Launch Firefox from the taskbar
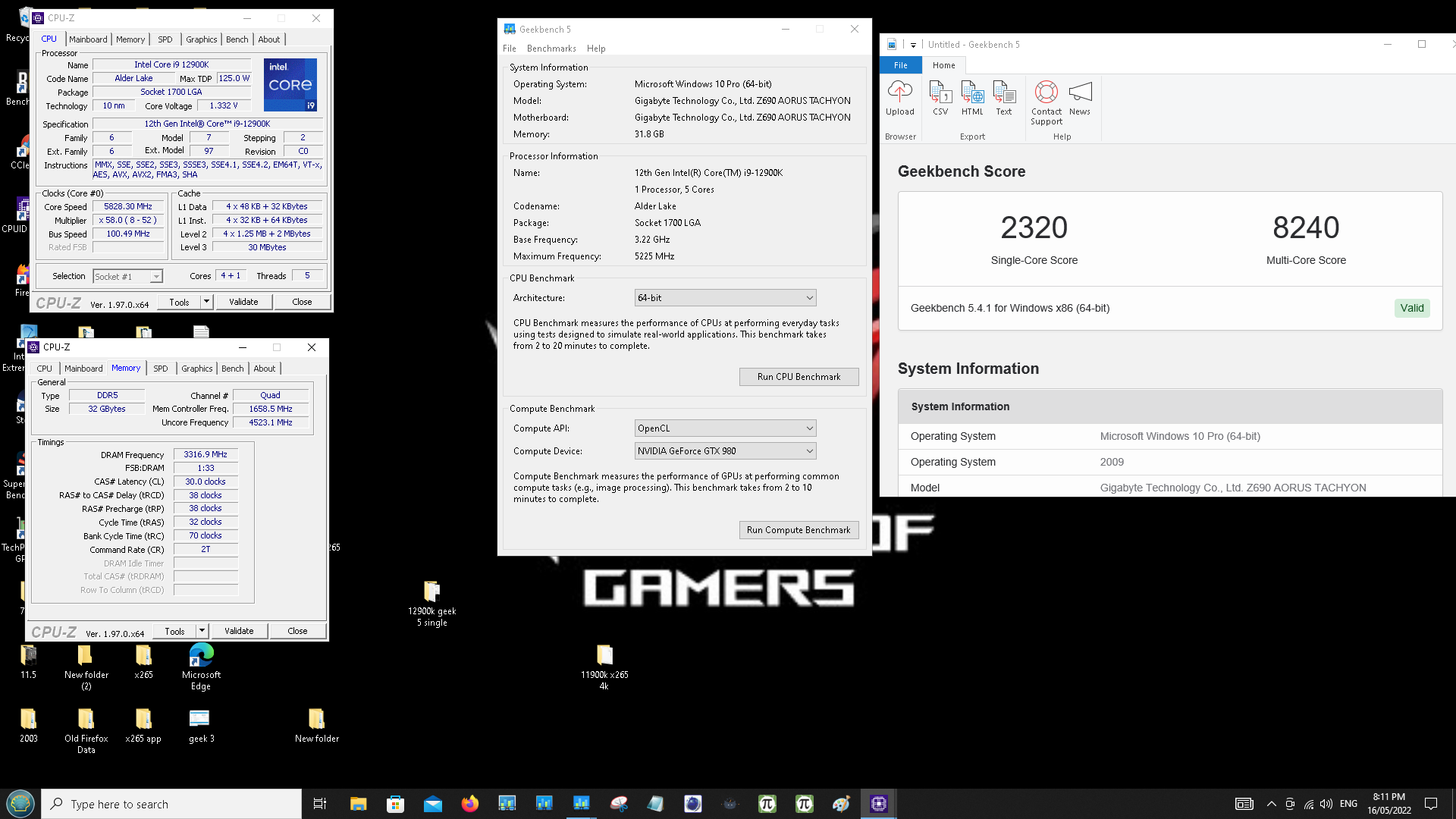This screenshot has width=1456, height=819. tap(470, 804)
